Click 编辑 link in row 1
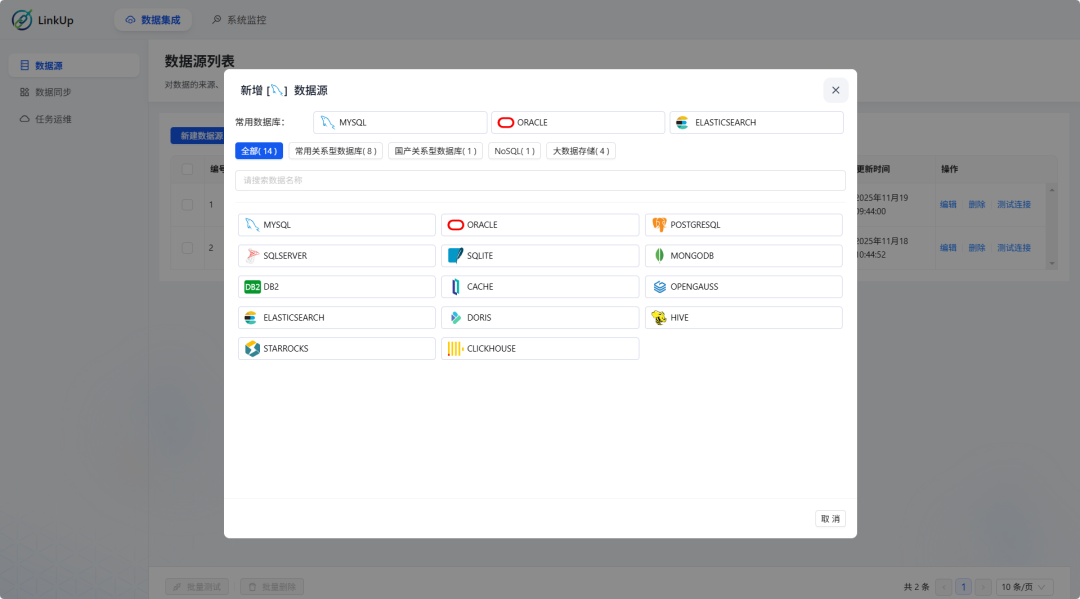Viewport: 1080px width, 599px height. click(948, 204)
